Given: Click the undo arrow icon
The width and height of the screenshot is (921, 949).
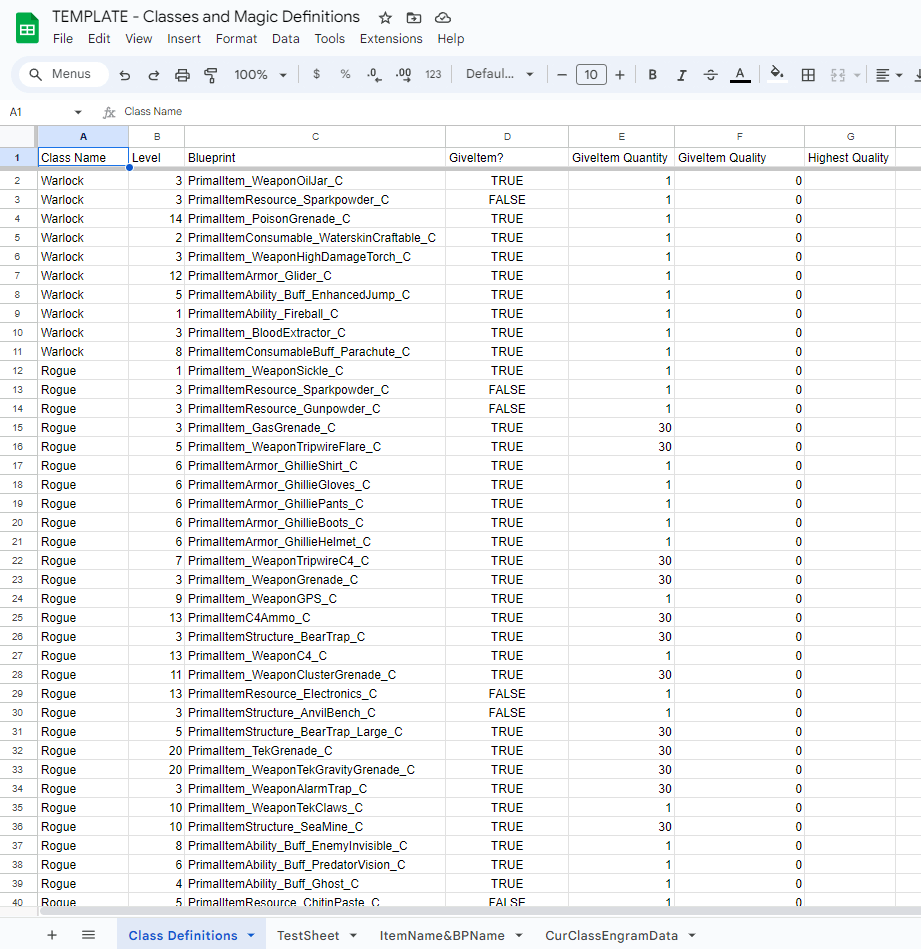Looking at the screenshot, I should pos(125,75).
